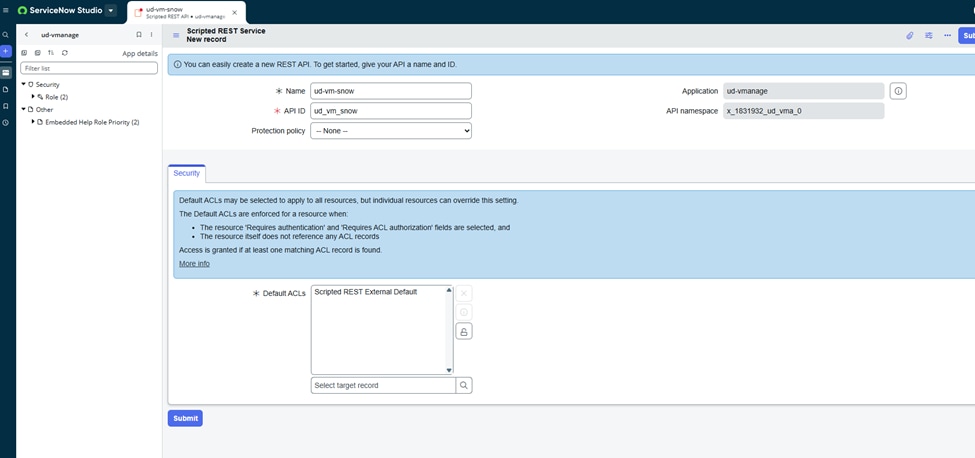
Task: Click the API ID field
Action: pos(390,111)
